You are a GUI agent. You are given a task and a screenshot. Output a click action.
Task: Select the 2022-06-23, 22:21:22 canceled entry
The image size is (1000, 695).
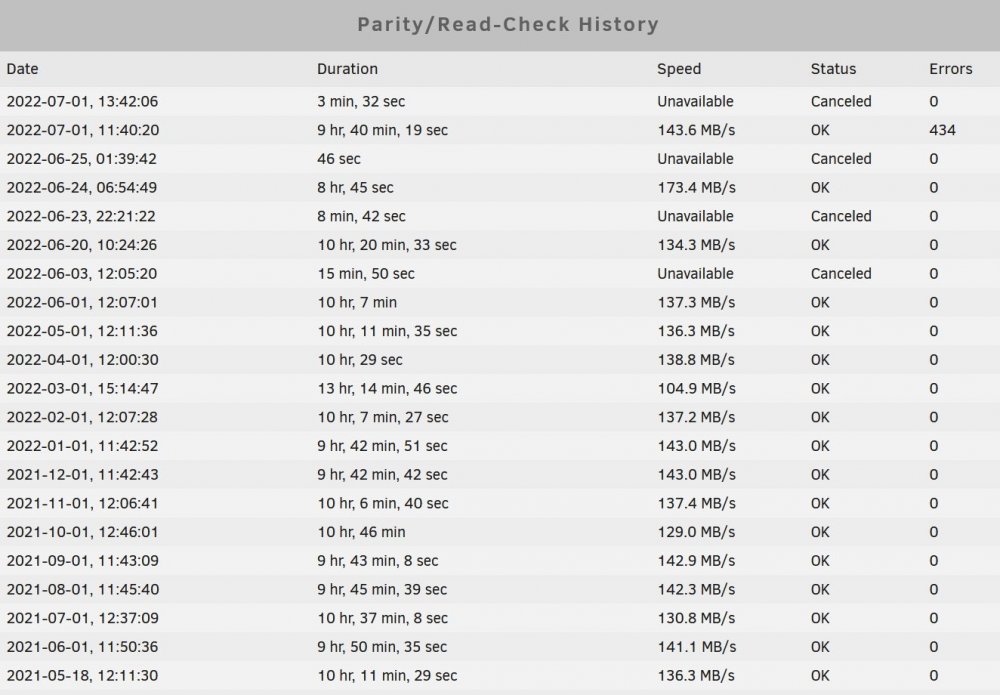pyautogui.click(x=500, y=216)
